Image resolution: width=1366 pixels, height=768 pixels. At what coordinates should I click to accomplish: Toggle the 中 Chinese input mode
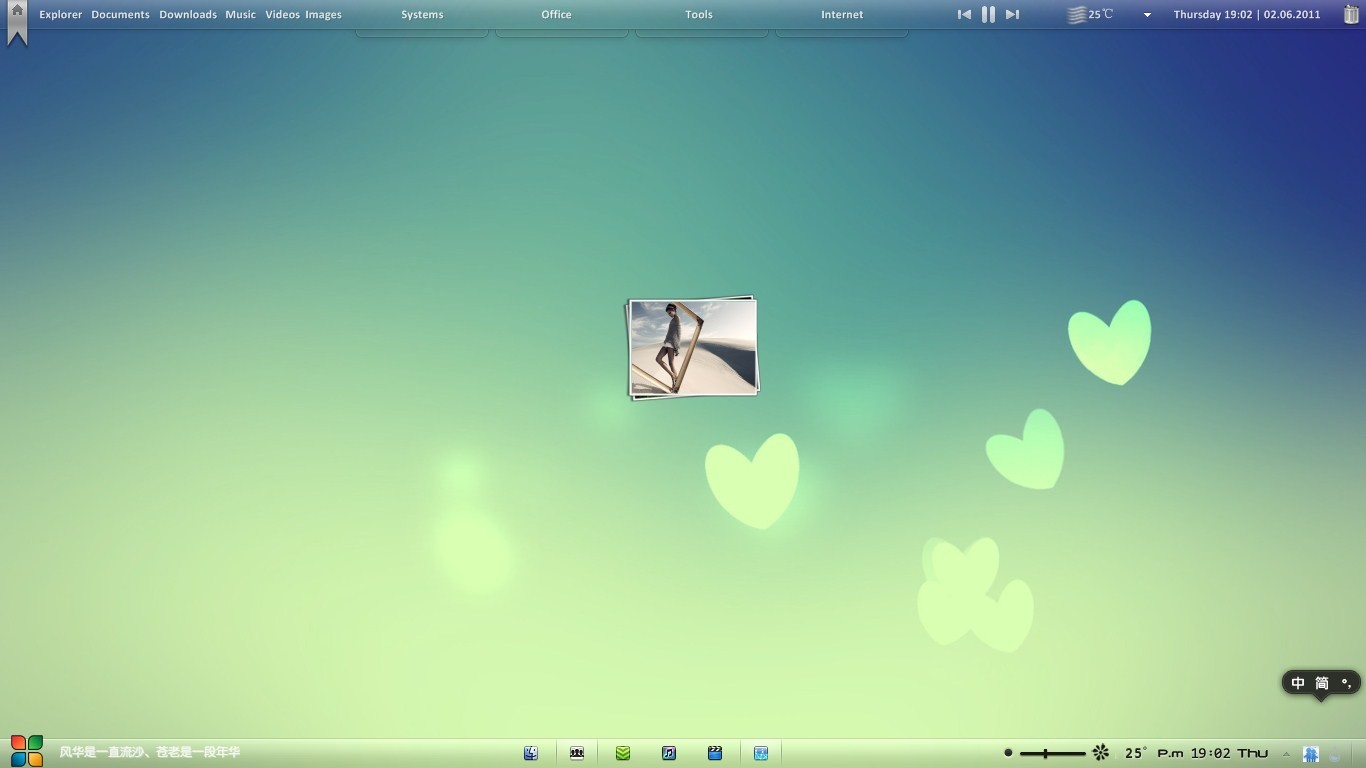pos(1298,683)
